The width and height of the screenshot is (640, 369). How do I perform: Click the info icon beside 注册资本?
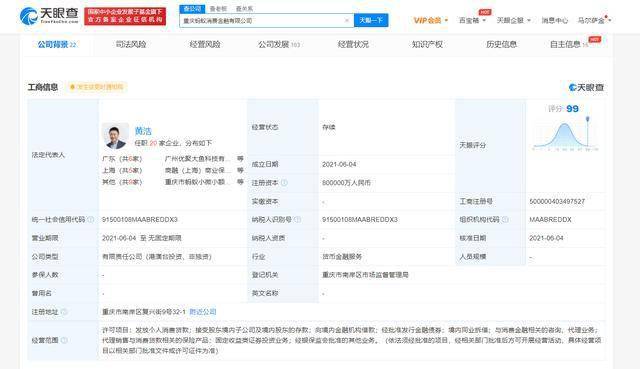(284, 183)
